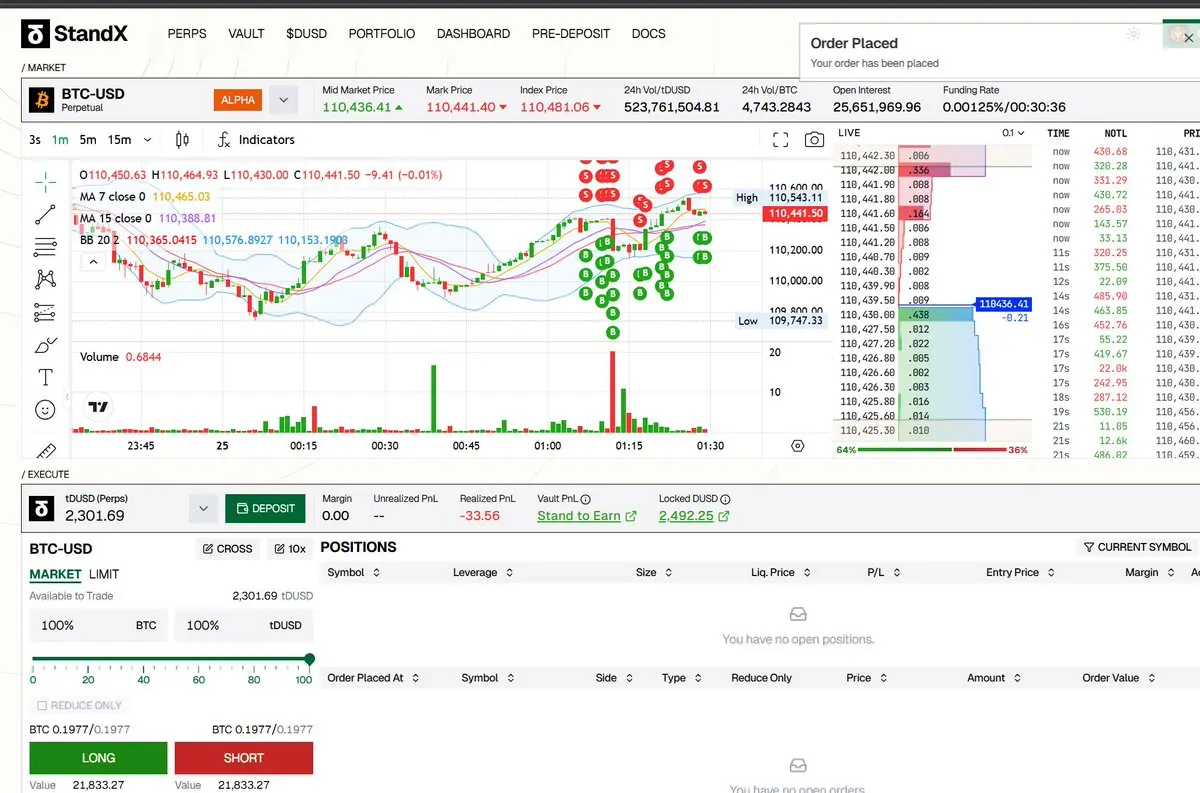The image size is (1200, 793).
Task: Set size slider to 40 mark
Action: coord(144,680)
